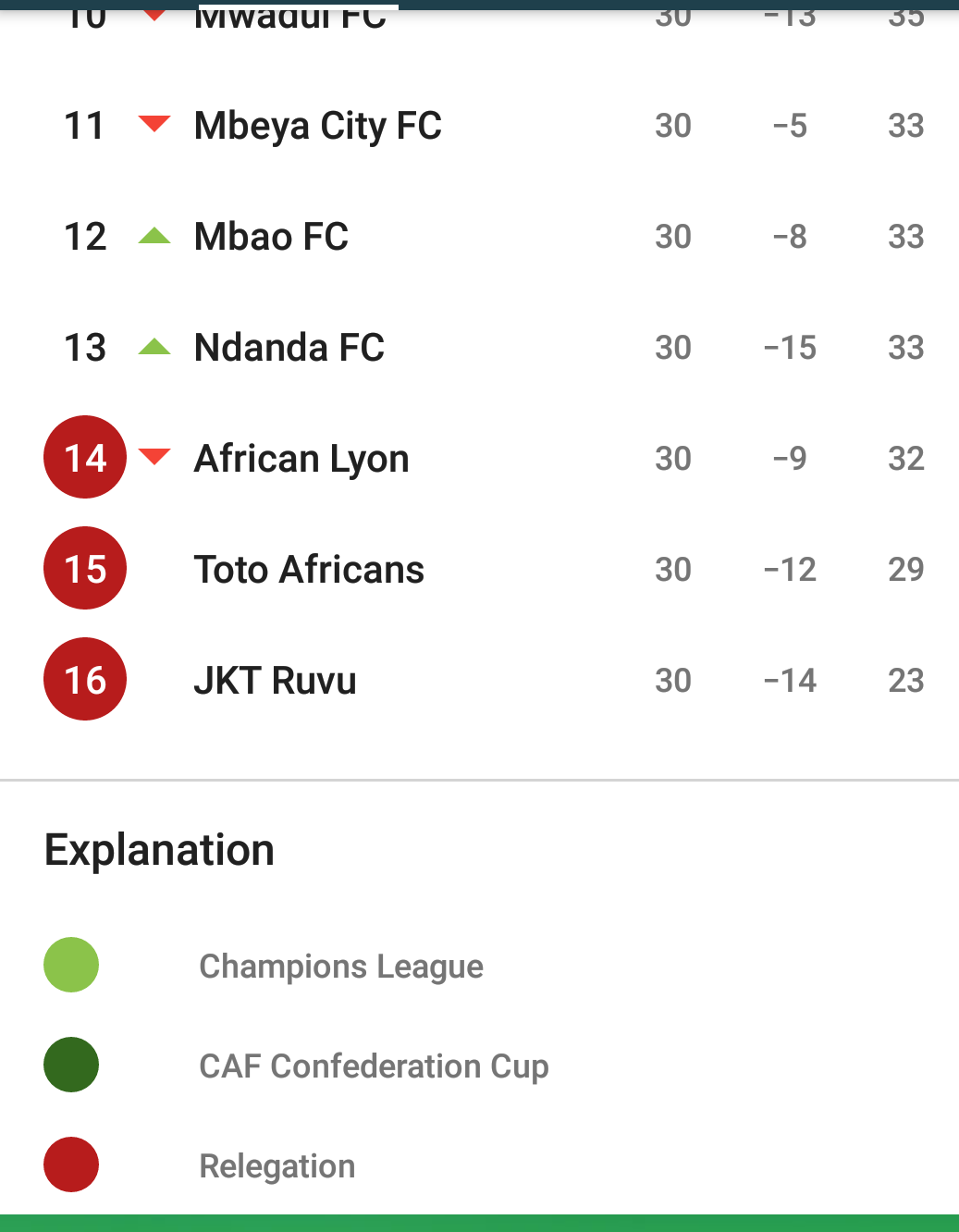Screen dimensions: 959x1232
Task: Click CAF Confederation Cup label
Action: (374, 1066)
